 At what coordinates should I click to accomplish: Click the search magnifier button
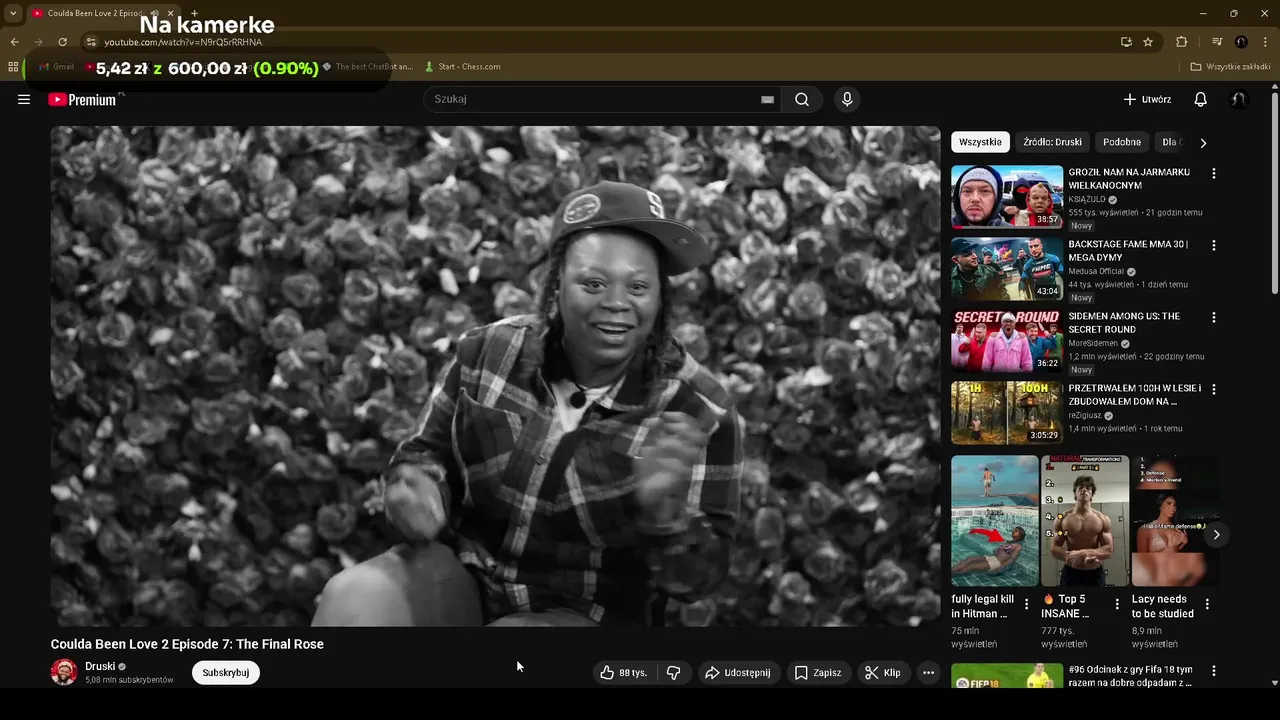click(802, 99)
